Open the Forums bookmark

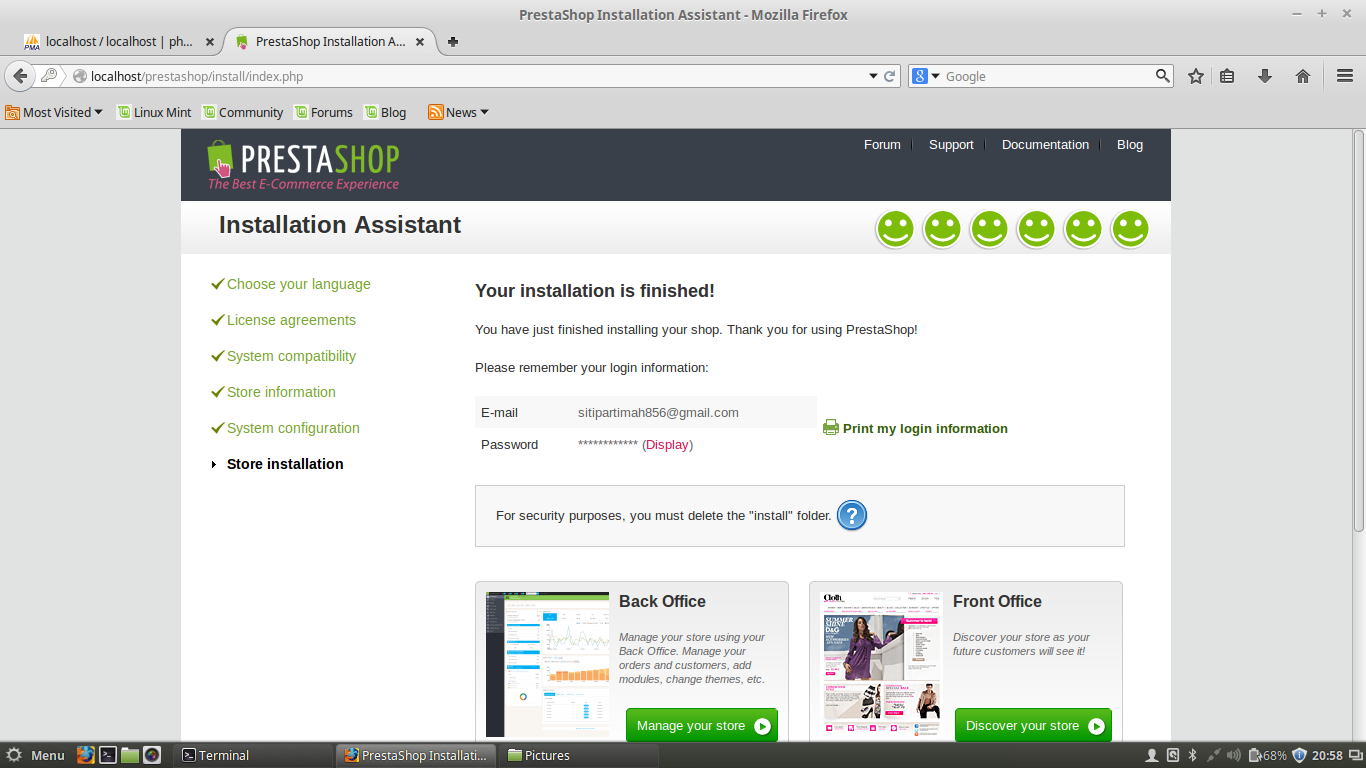coord(323,112)
